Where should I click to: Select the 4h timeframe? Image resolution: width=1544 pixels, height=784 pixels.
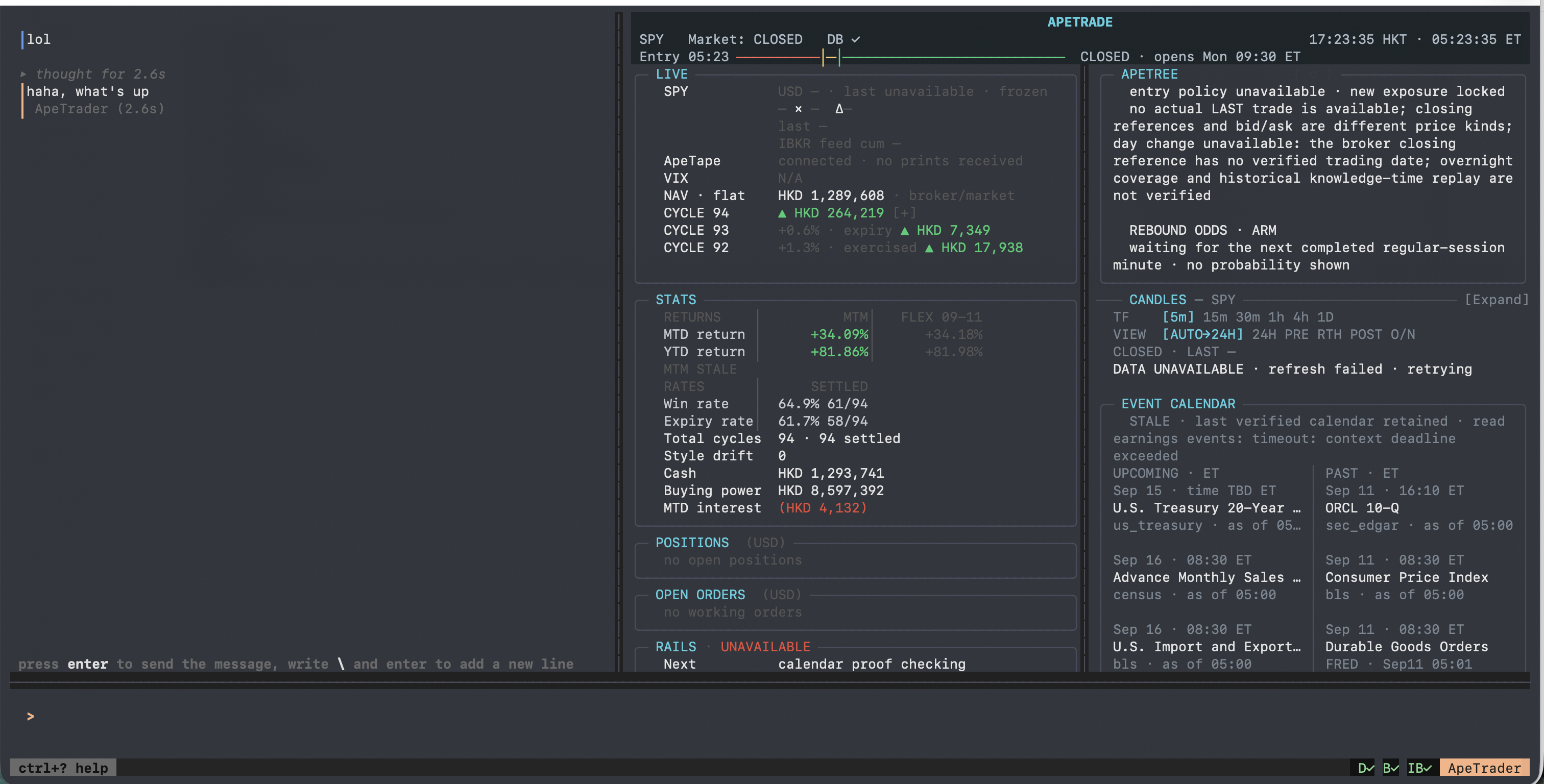(1300, 317)
